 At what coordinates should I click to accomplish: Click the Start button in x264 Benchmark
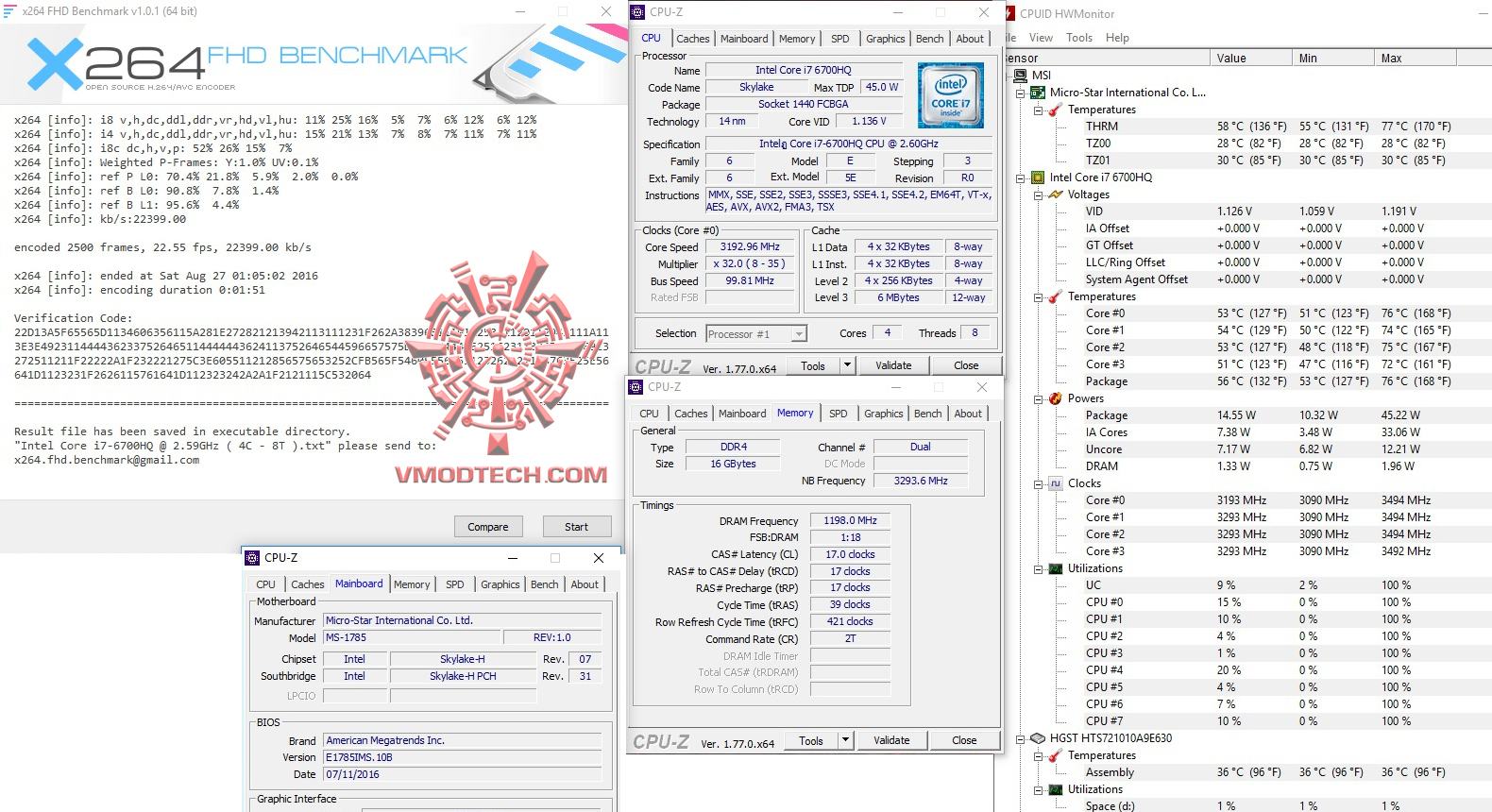coord(576,527)
